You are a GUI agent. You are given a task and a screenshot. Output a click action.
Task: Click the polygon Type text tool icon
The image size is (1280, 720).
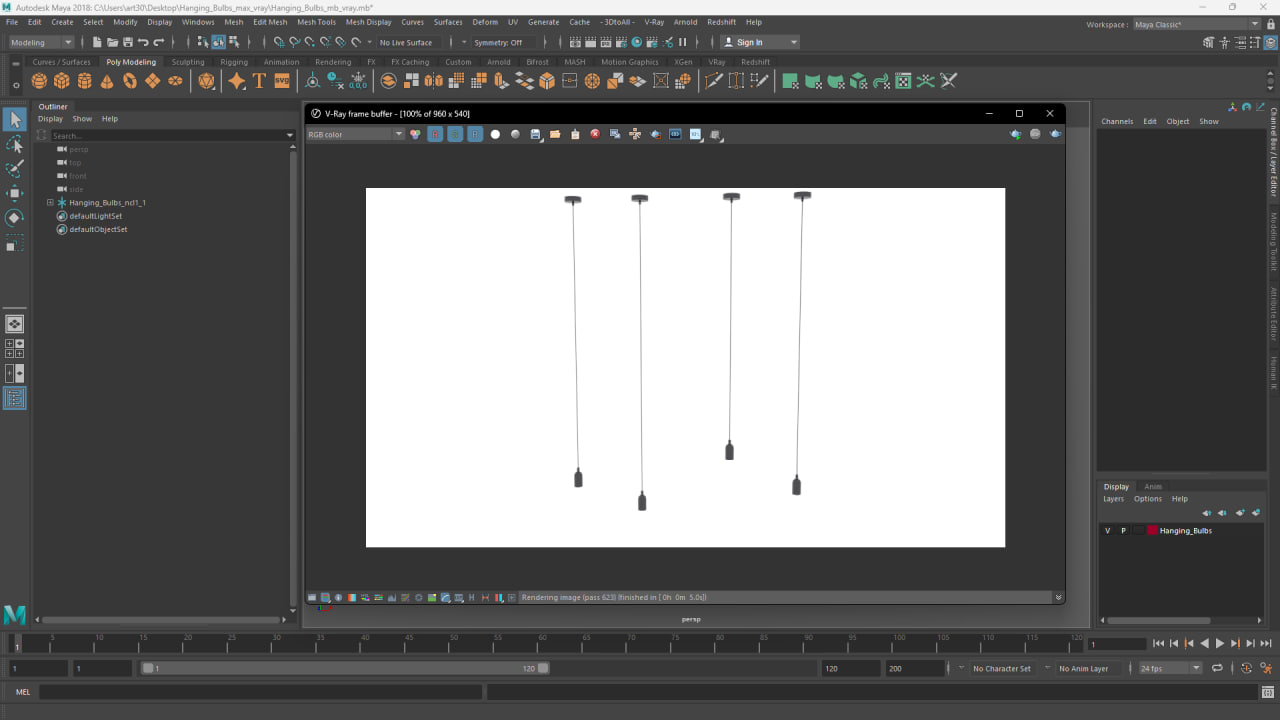[x=260, y=81]
